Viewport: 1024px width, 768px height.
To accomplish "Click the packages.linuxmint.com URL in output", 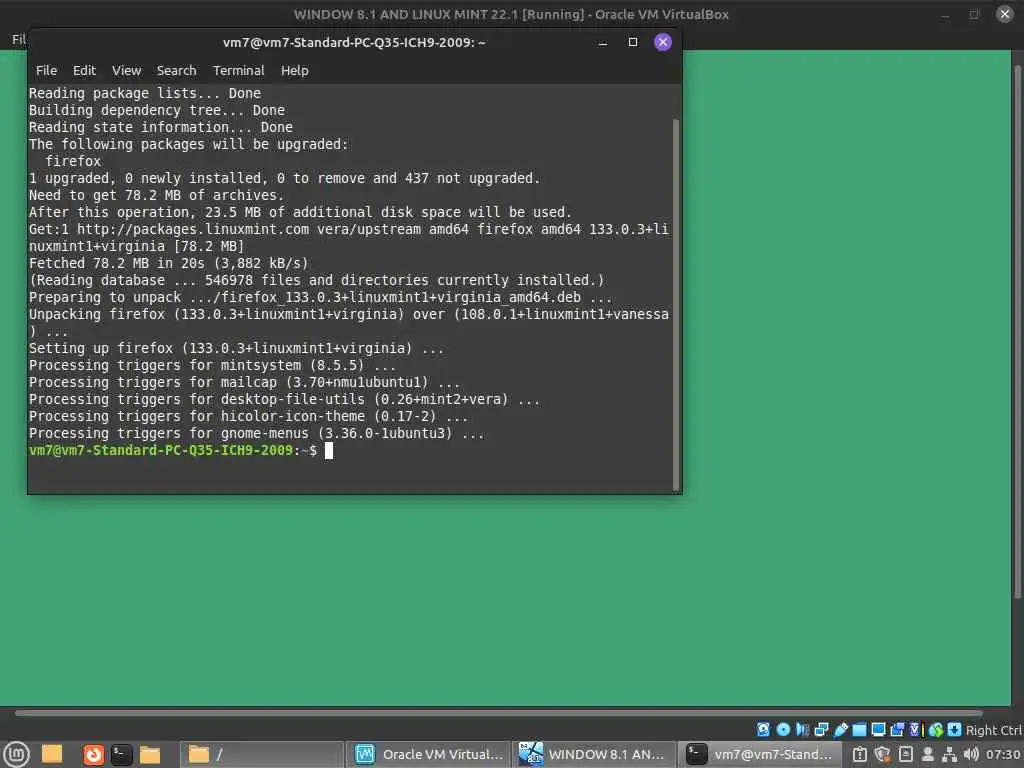I will (x=193, y=229).
